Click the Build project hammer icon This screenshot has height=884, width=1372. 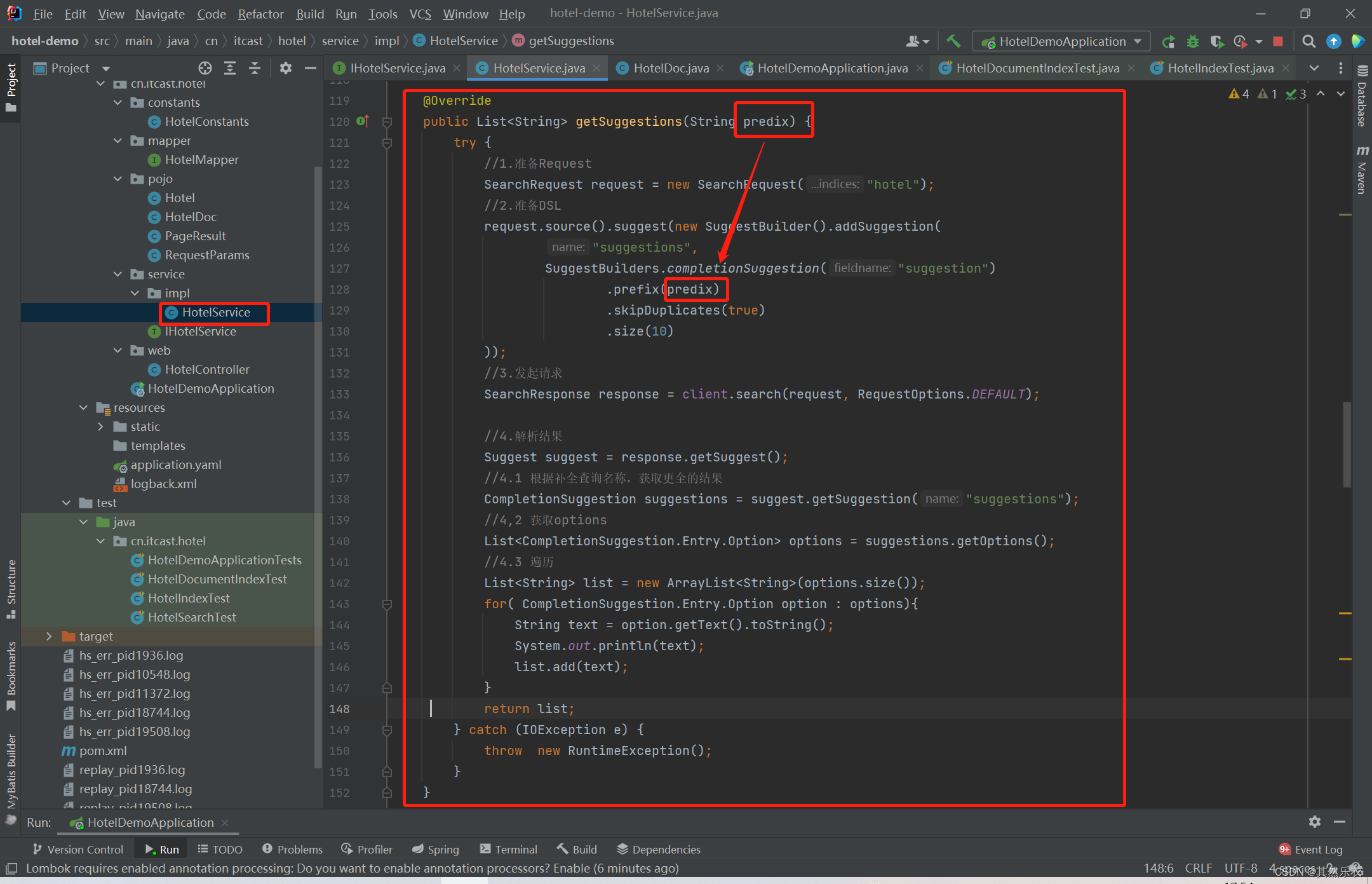[953, 41]
